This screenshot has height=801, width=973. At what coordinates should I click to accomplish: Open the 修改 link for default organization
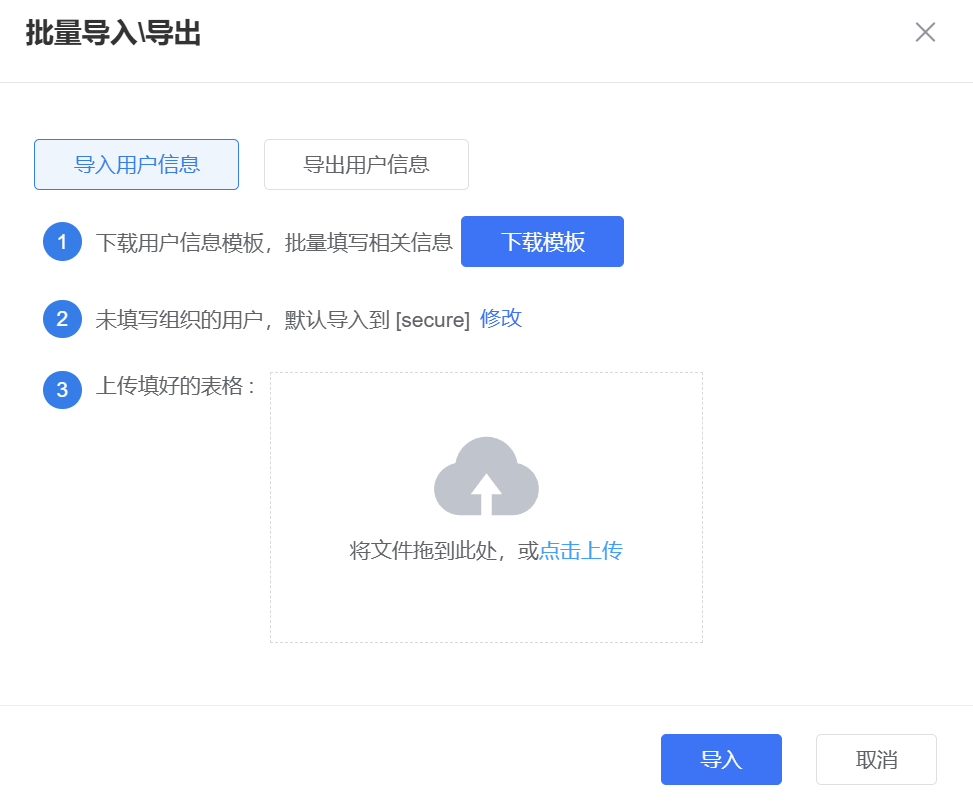(x=501, y=318)
